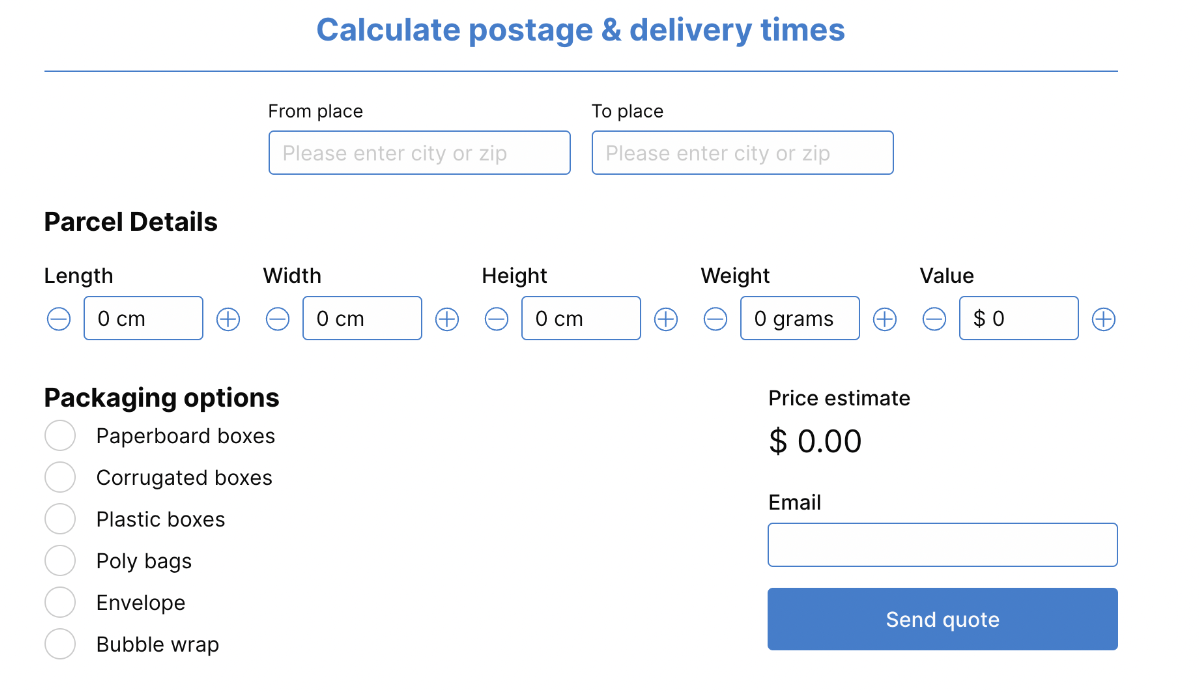Viewport: 1200px width, 693px height.
Task: Decrease Value with the minus icon
Action: click(x=934, y=319)
